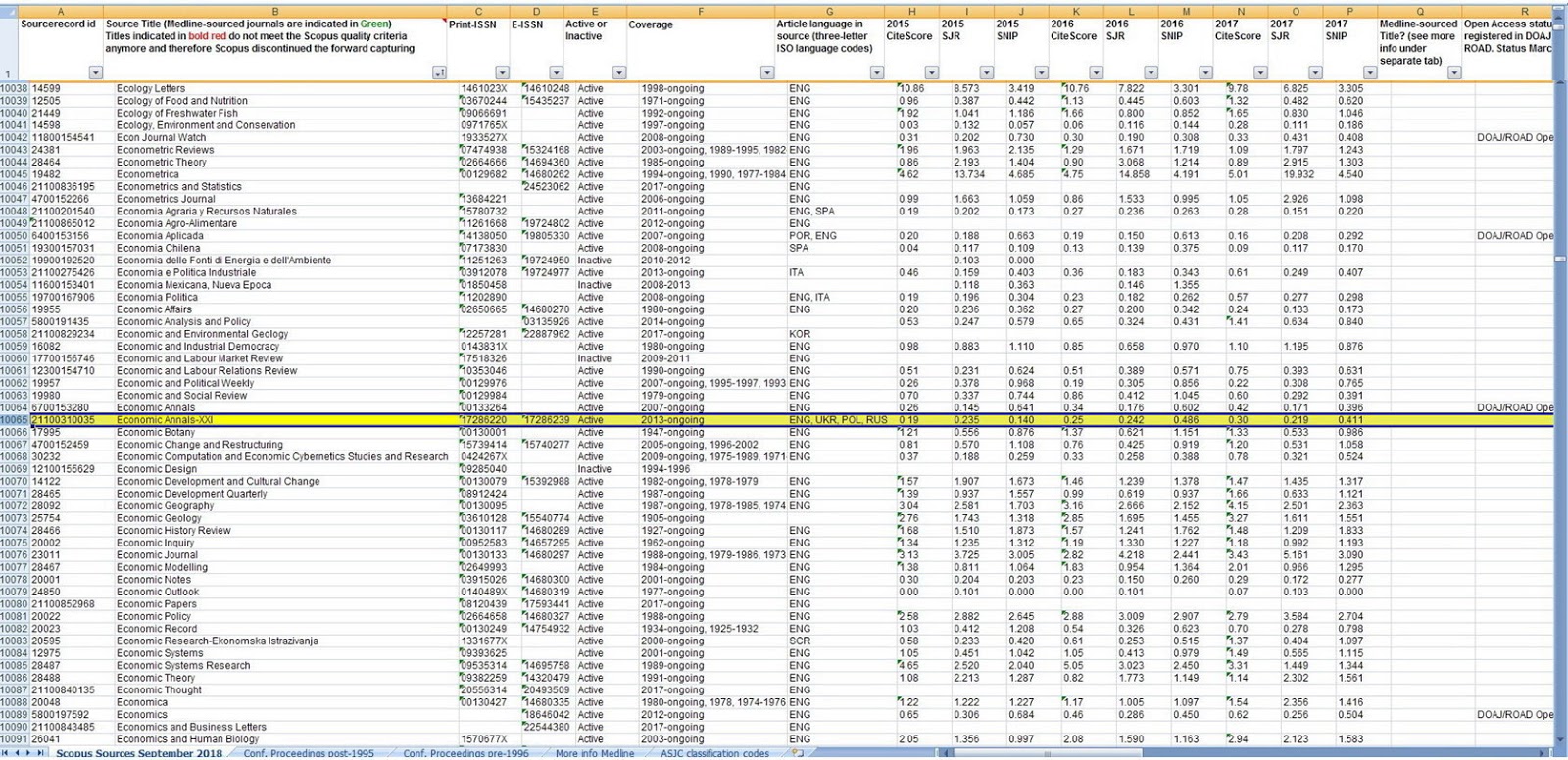
Task: Select column B header
Action: coord(274,12)
